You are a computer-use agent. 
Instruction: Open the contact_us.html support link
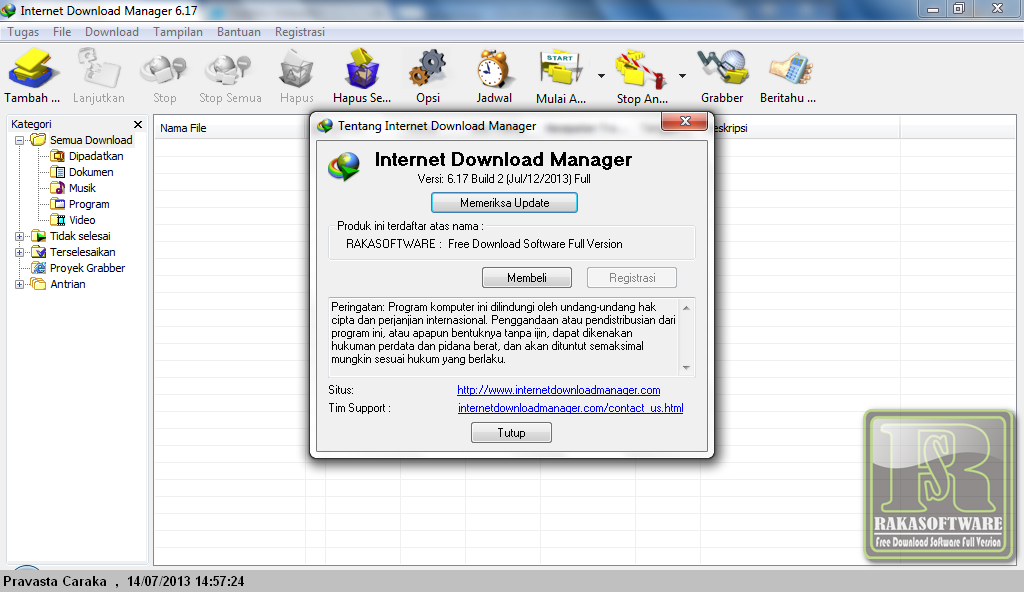pos(571,408)
